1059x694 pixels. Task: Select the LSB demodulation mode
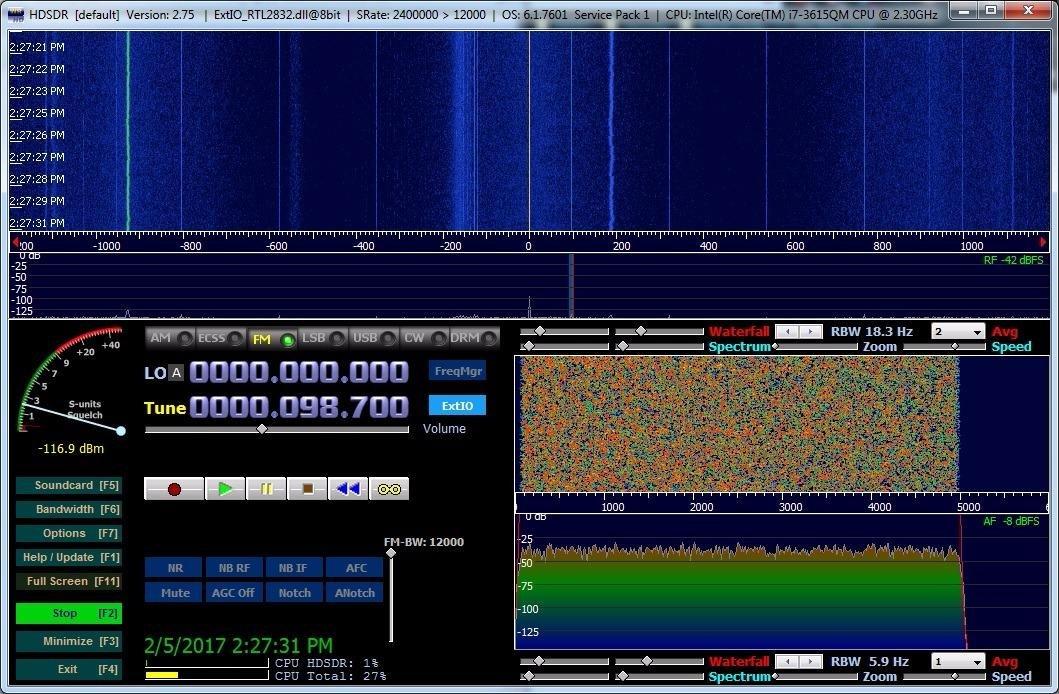tap(313, 338)
